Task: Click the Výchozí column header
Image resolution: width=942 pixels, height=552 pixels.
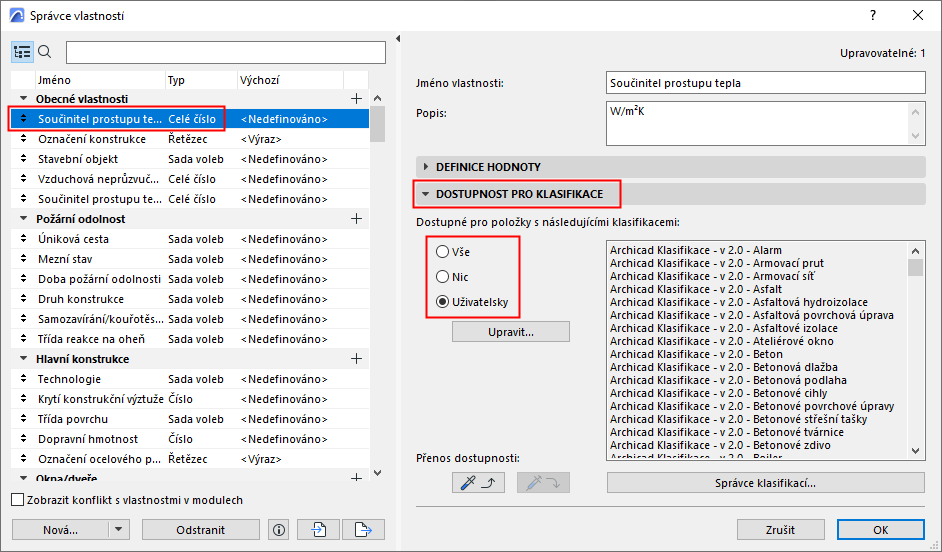Action: [290, 80]
